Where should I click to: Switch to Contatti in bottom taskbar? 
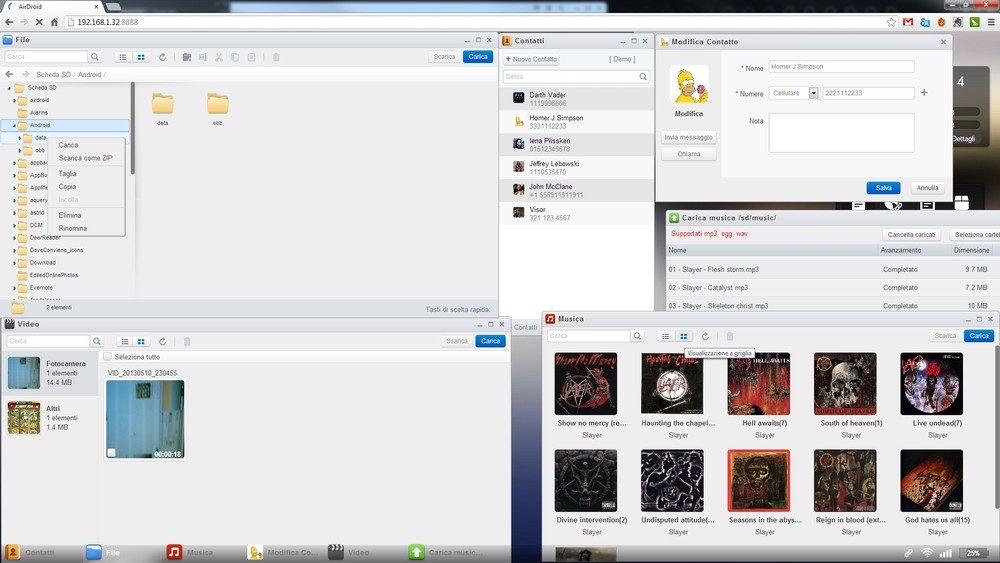coord(30,552)
